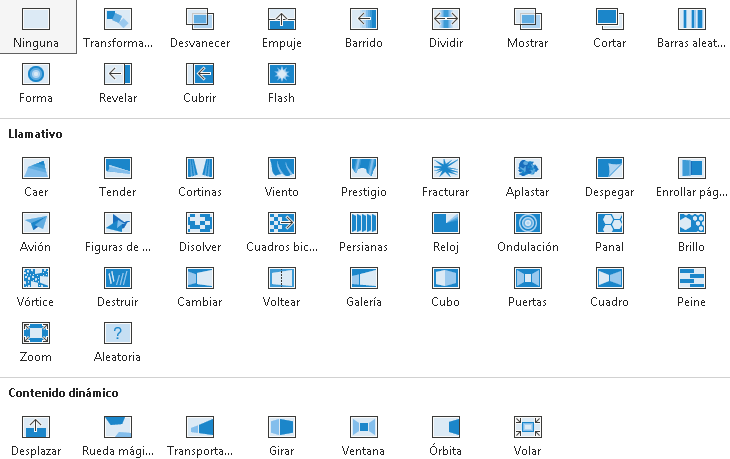Apply the Volar dynamic transition
Image resolution: width=730 pixels, height=459 pixels.
pyautogui.click(x=527, y=436)
